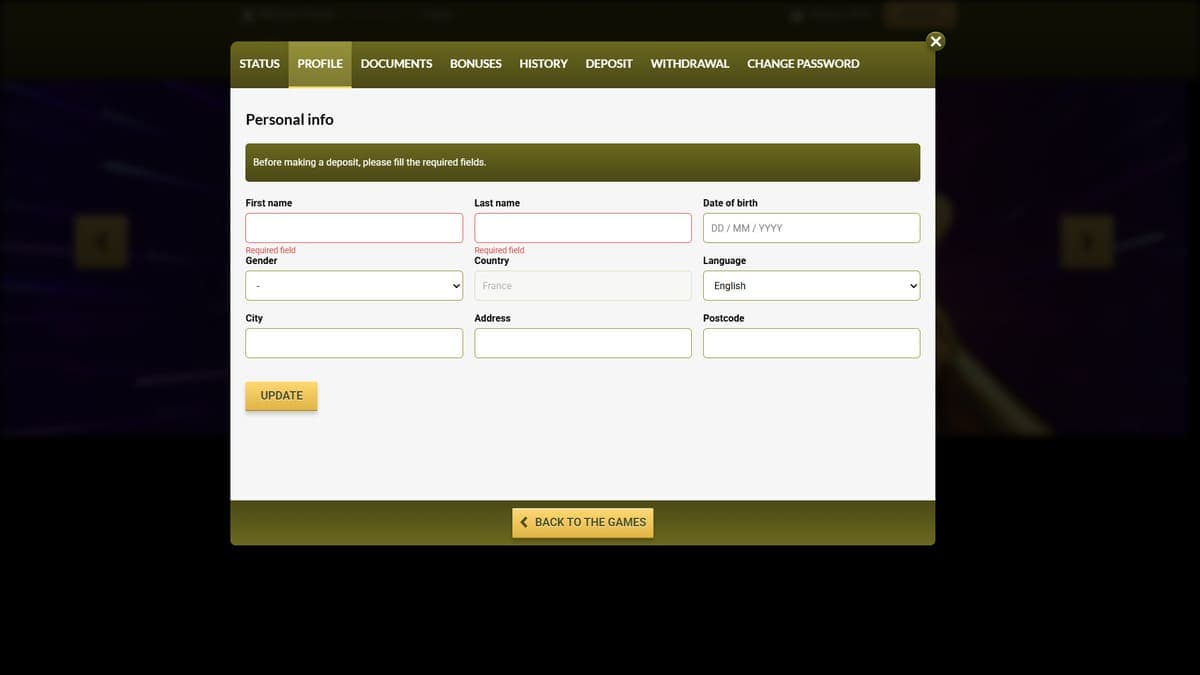
Task: Switch to the DEPOSIT tab
Action: (x=609, y=64)
